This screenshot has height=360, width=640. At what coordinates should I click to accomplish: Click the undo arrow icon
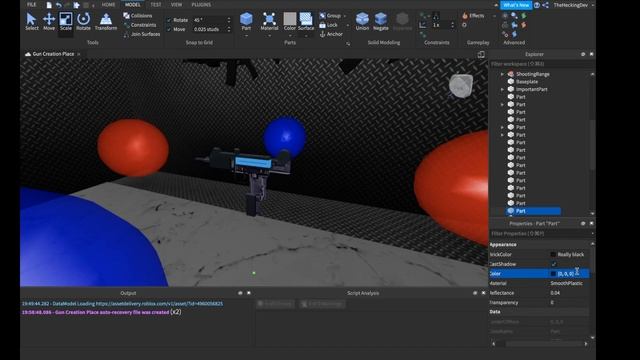(59, 5)
